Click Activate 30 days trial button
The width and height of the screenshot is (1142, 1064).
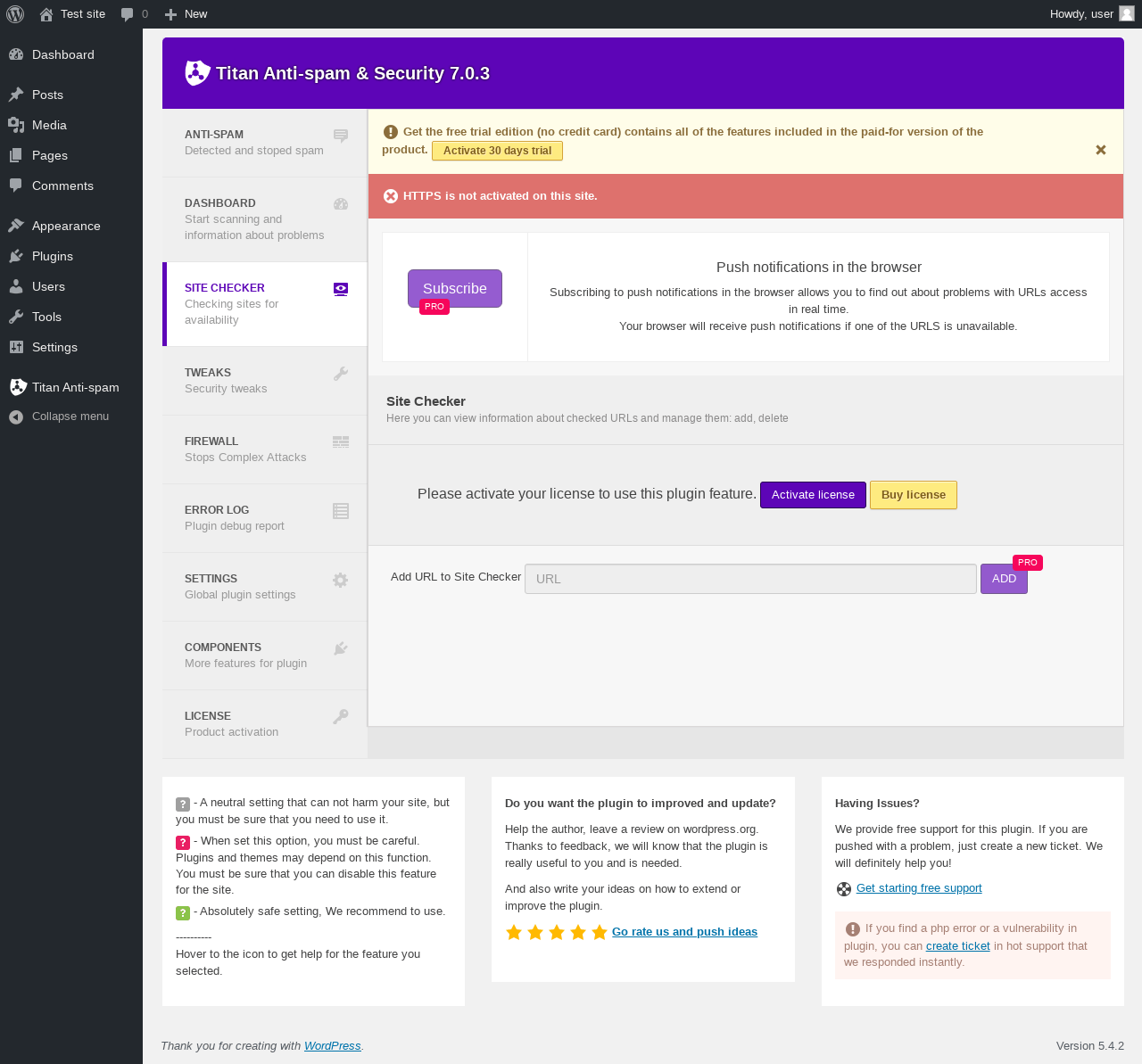click(x=497, y=151)
